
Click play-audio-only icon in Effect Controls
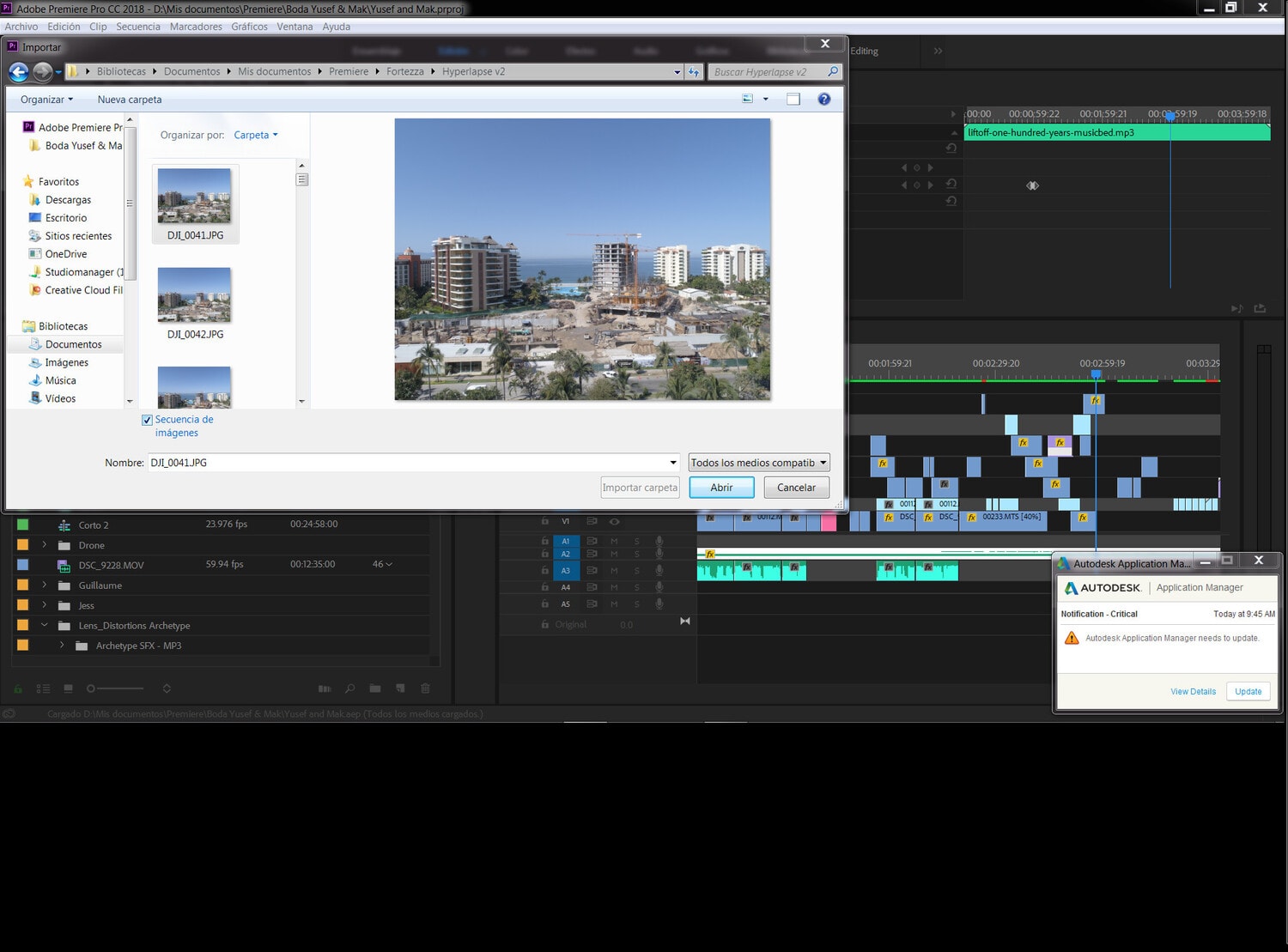click(1236, 308)
